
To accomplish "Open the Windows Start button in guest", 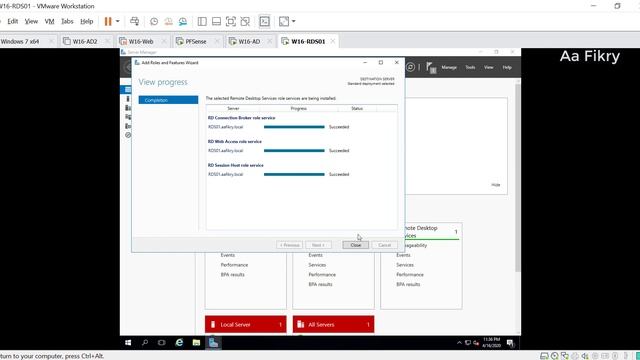I will pyautogui.click(x=128, y=343).
